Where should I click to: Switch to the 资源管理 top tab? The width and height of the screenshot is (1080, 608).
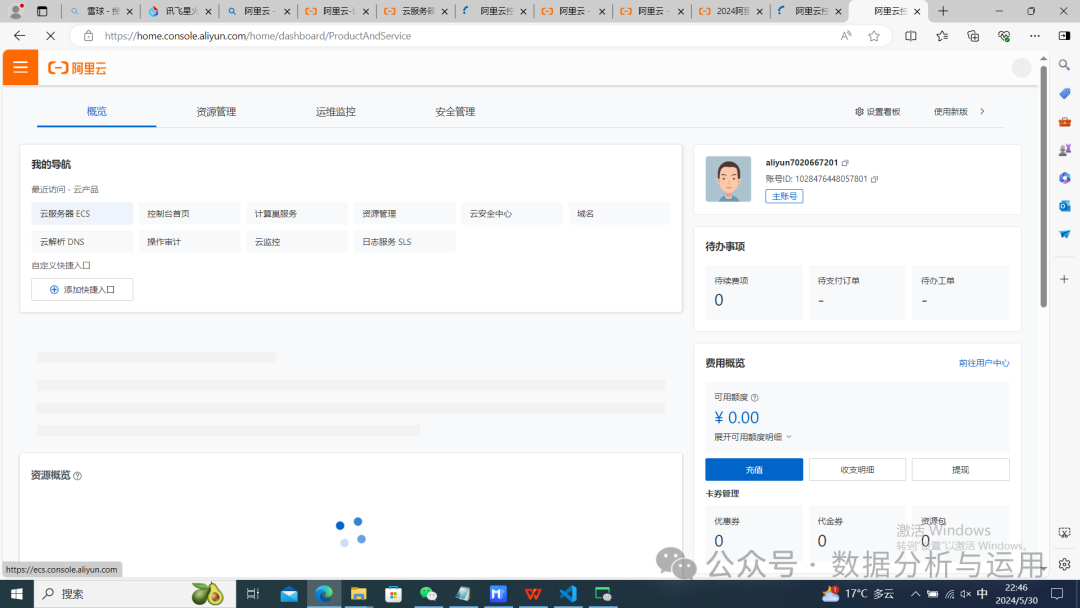[x=216, y=112]
